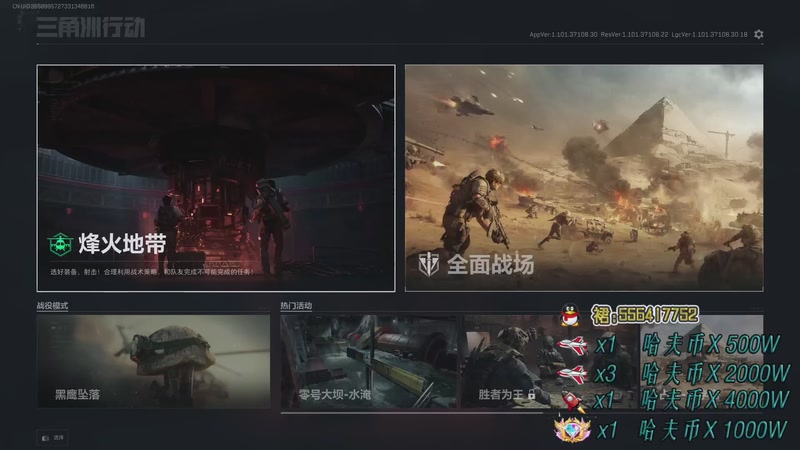Image resolution: width=800 pixels, height=450 pixels.
Task: Click the 战役模式 section heading
Action: [52, 306]
